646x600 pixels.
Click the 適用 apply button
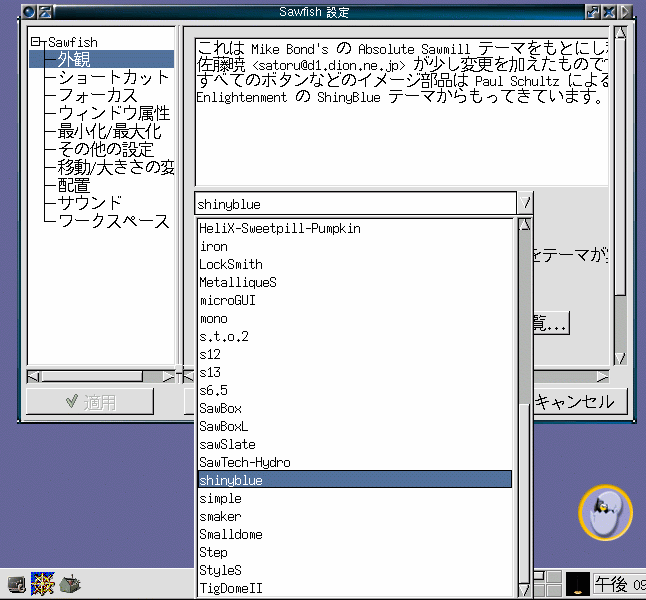[90, 401]
